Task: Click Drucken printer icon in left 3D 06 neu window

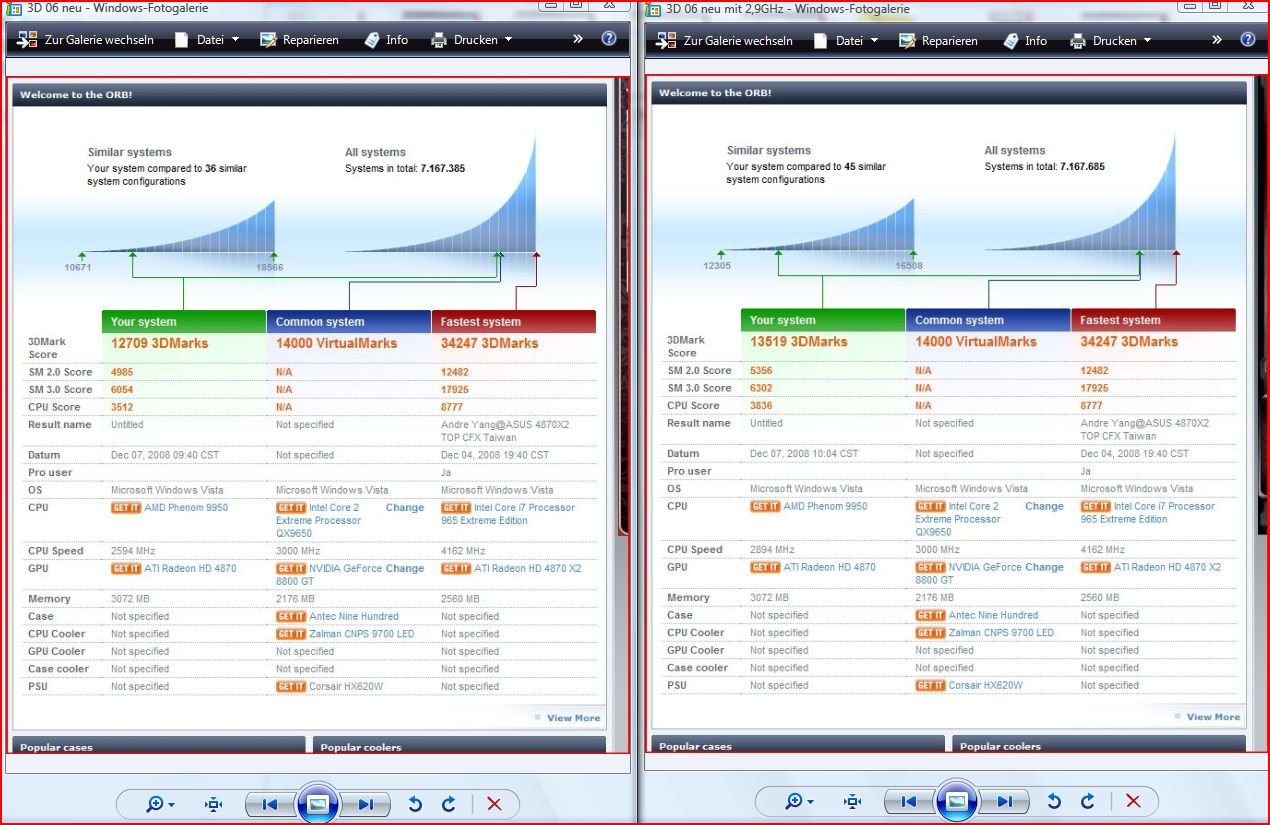Action: pyautogui.click(x=439, y=40)
